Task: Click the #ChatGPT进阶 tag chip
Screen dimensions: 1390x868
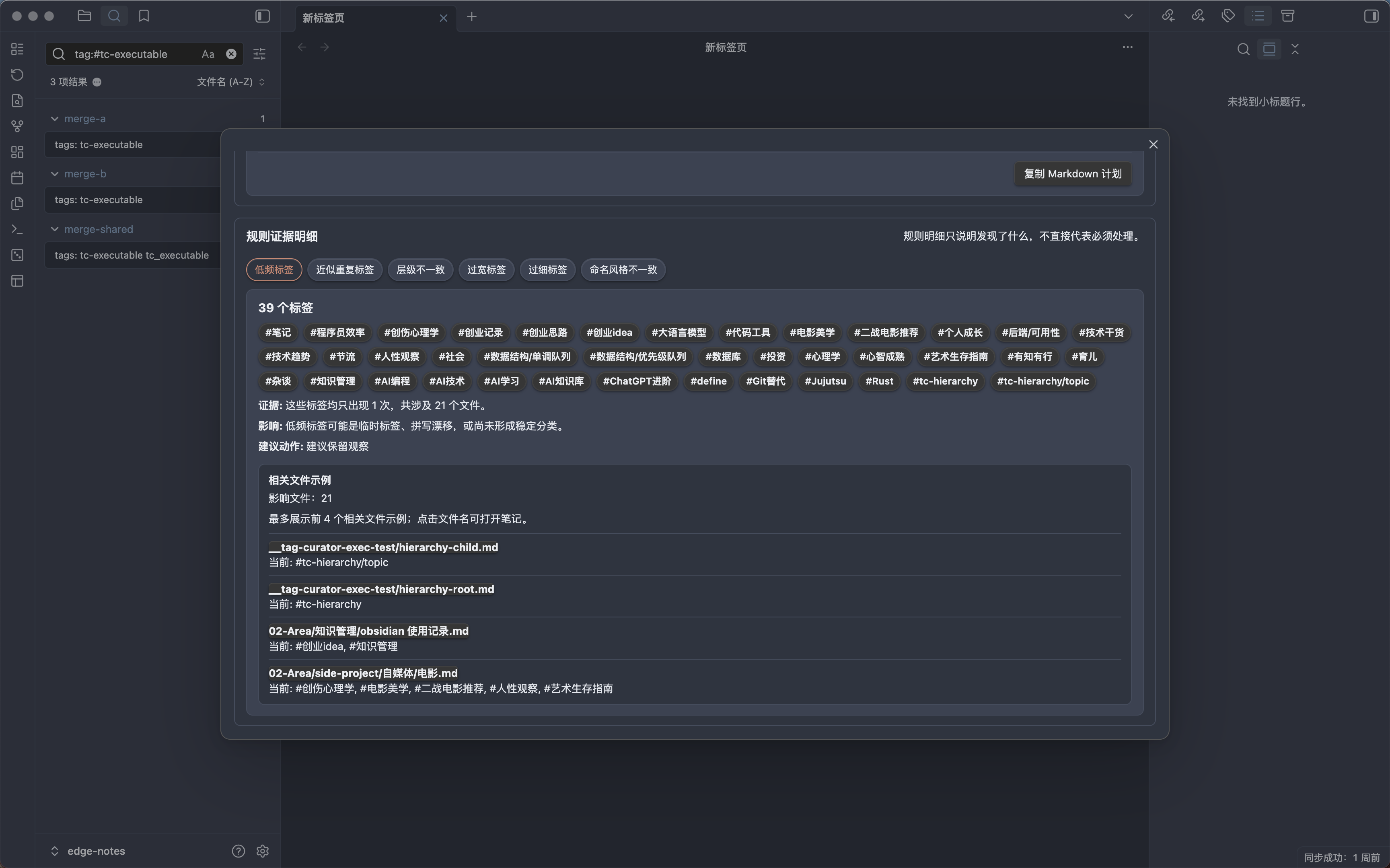Action: [637, 381]
